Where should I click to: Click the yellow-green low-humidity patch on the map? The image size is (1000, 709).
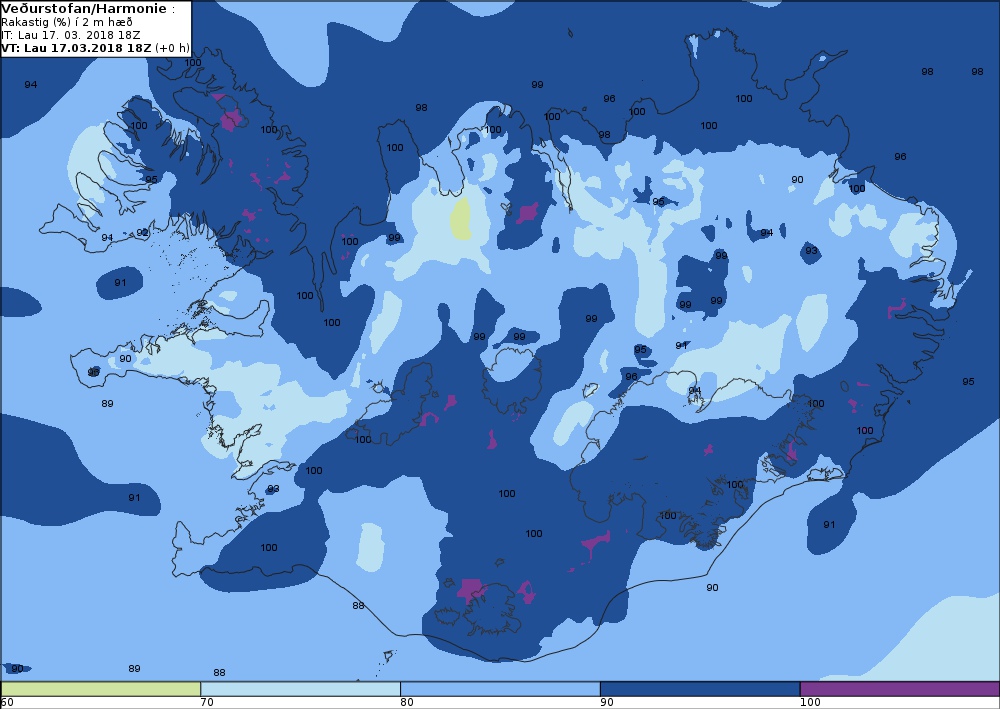click(461, 219)
